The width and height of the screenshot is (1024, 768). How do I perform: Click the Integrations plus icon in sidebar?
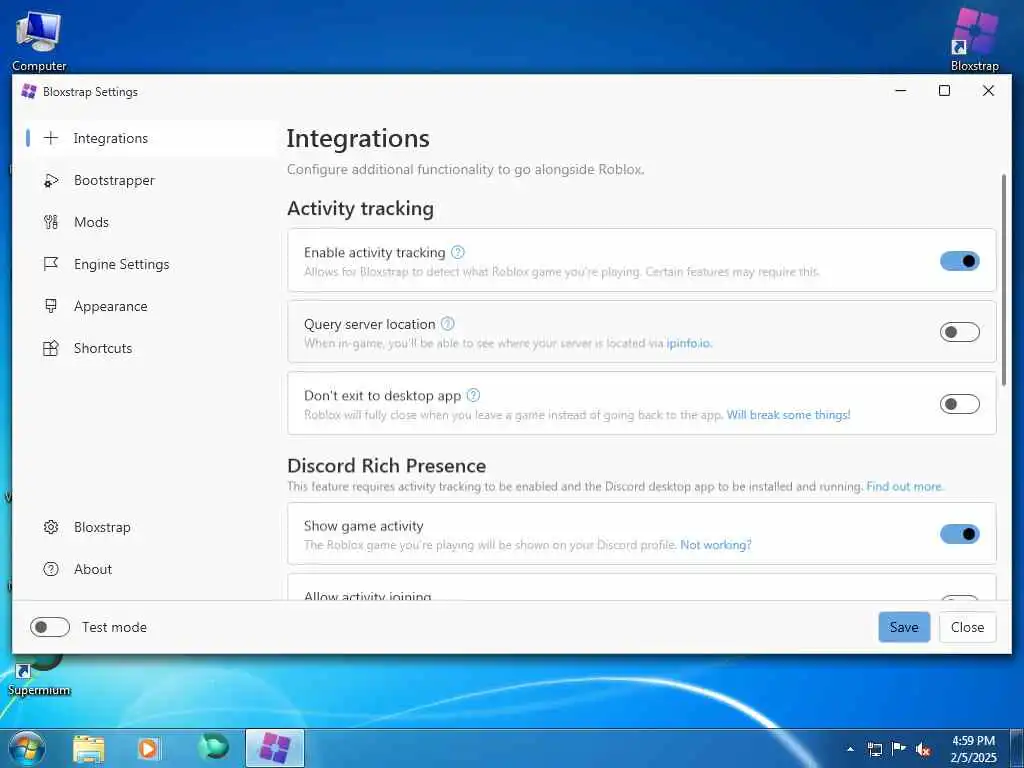[51, 138]
